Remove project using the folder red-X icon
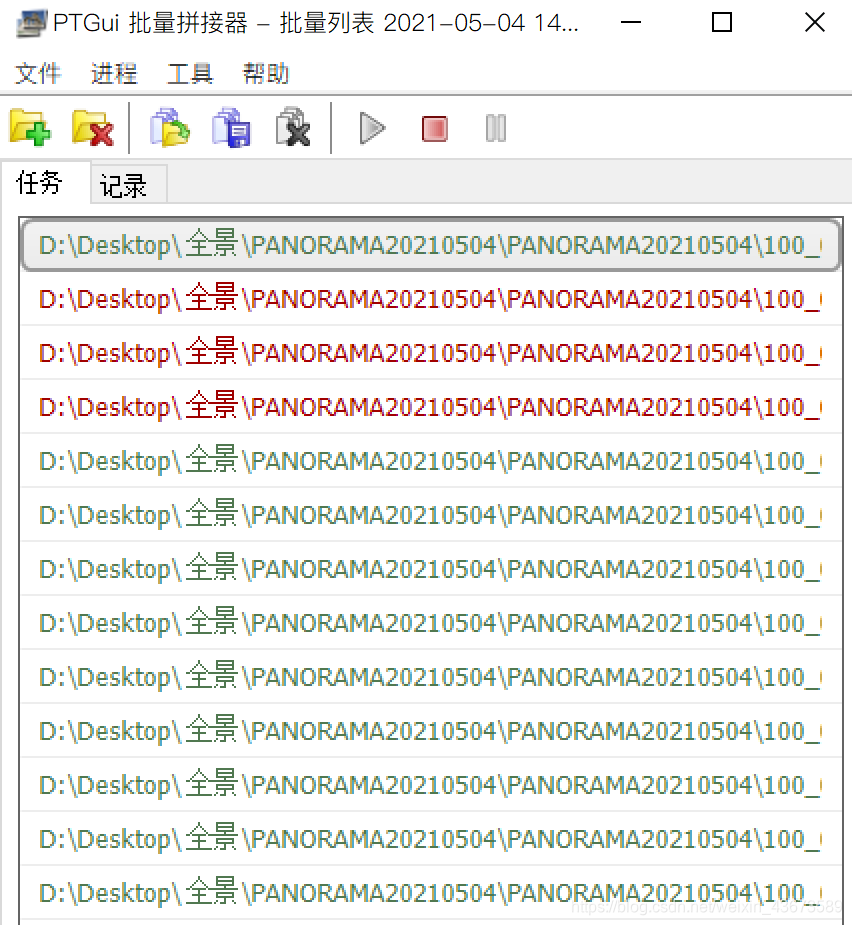This screenshot has height=925, width=852. click(93, 127)
